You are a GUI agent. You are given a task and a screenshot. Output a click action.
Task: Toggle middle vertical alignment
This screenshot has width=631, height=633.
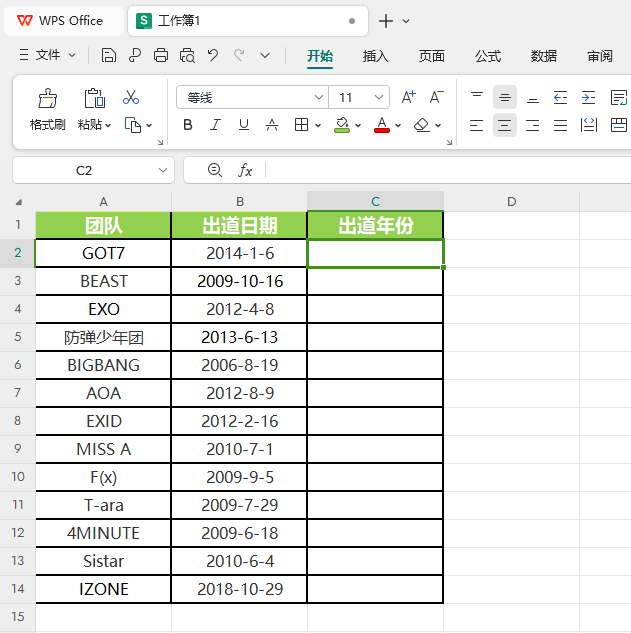pos(505,97)
